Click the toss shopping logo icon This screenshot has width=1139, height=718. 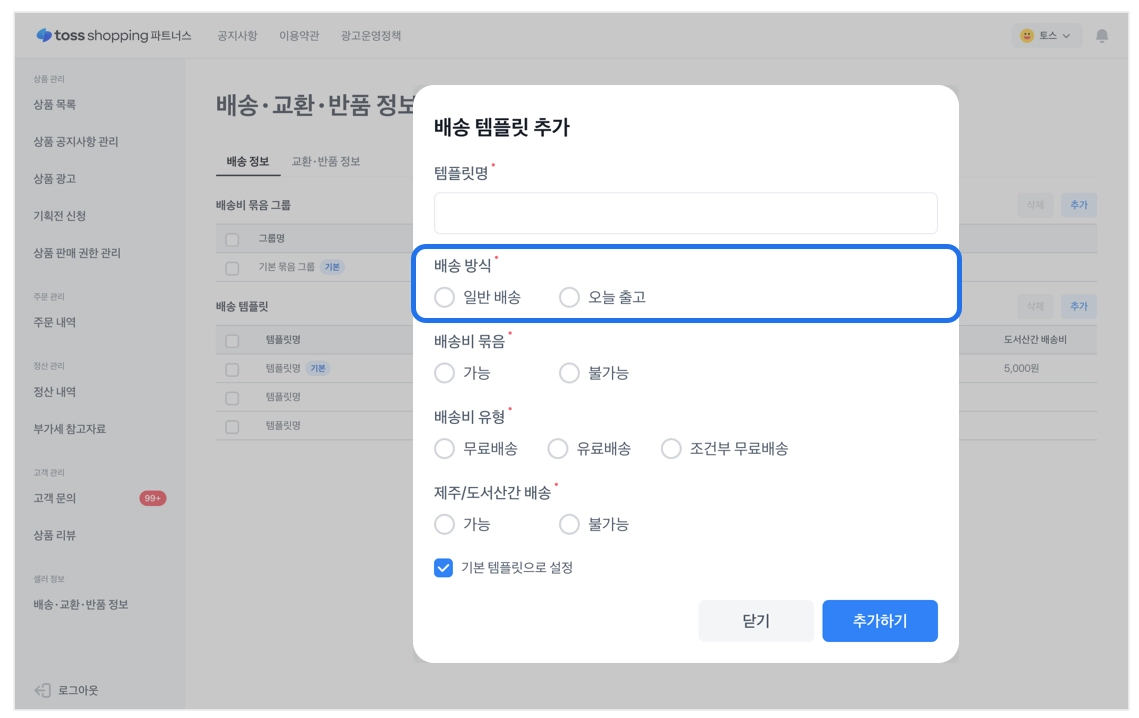click(44, 36)
